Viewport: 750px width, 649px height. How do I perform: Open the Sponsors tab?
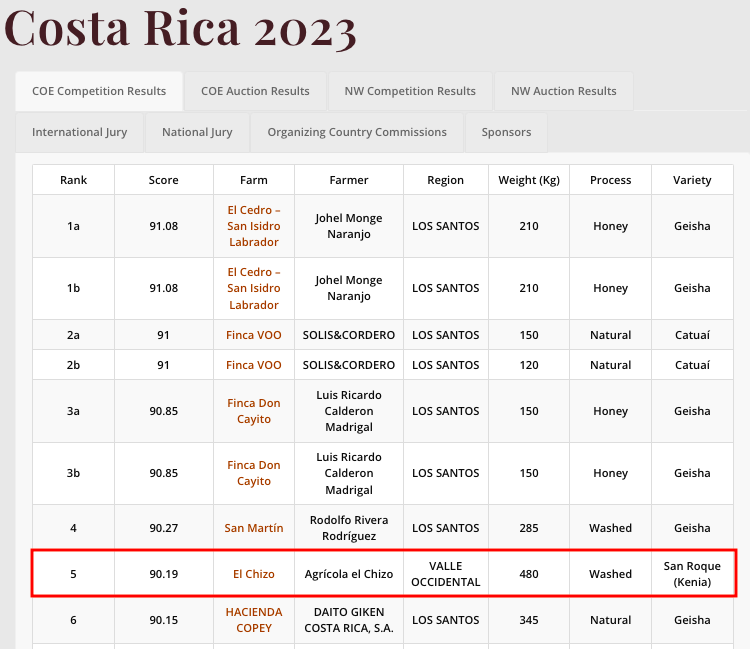click(x=506, y=132)
